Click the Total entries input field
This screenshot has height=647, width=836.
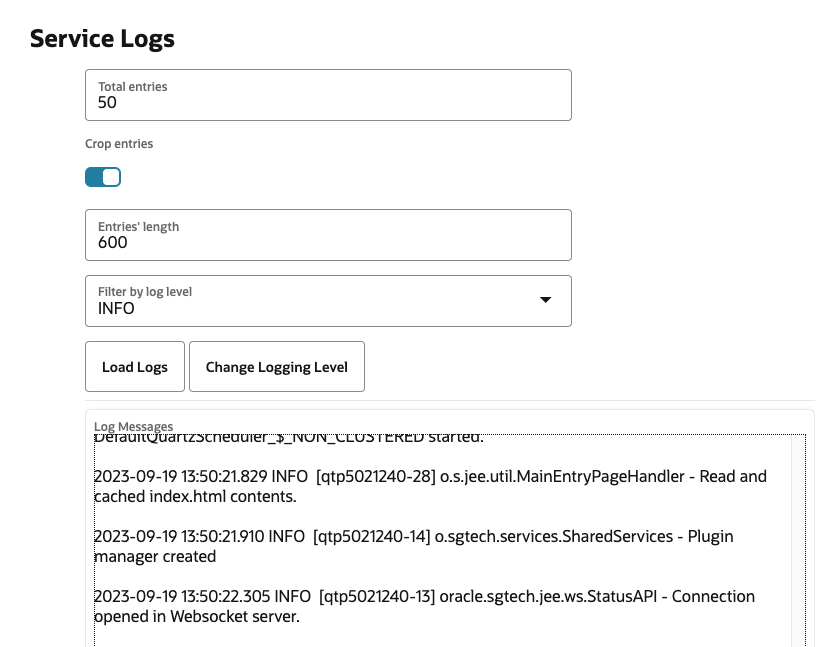tap(328, 95)
